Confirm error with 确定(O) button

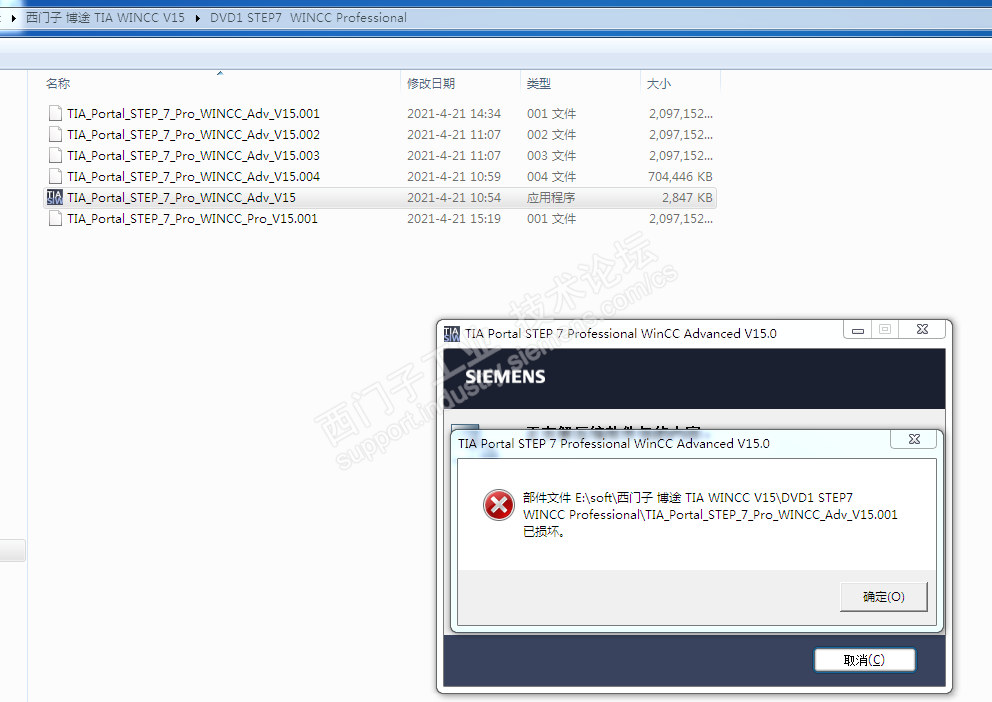[883, 596]
